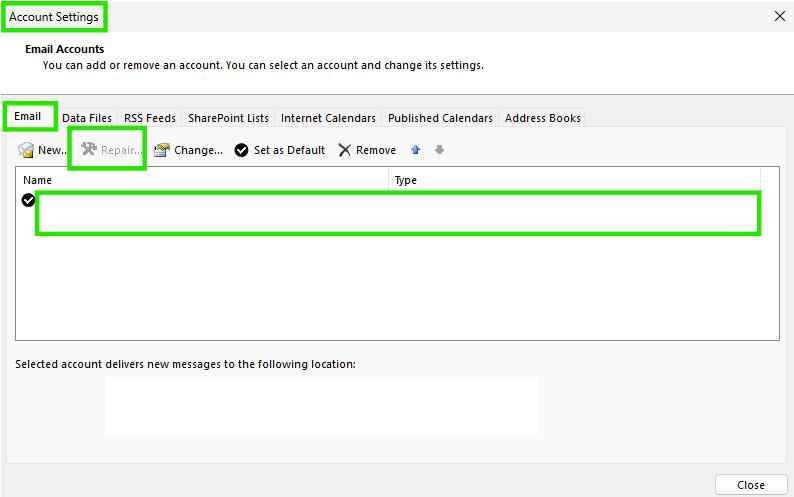Click the Set as Default label
The height and width of the screenshot is (497, 794).
coord(289,150)
